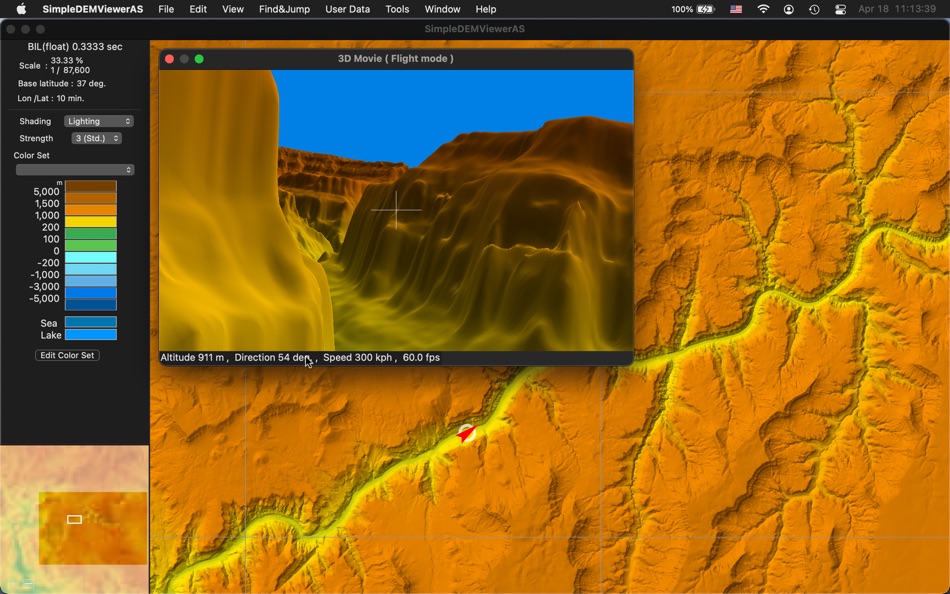Screen dimensions: 950x594
Task: Click the BIL(float) 0.3333 sec label
Action: [x=75, y=47]
